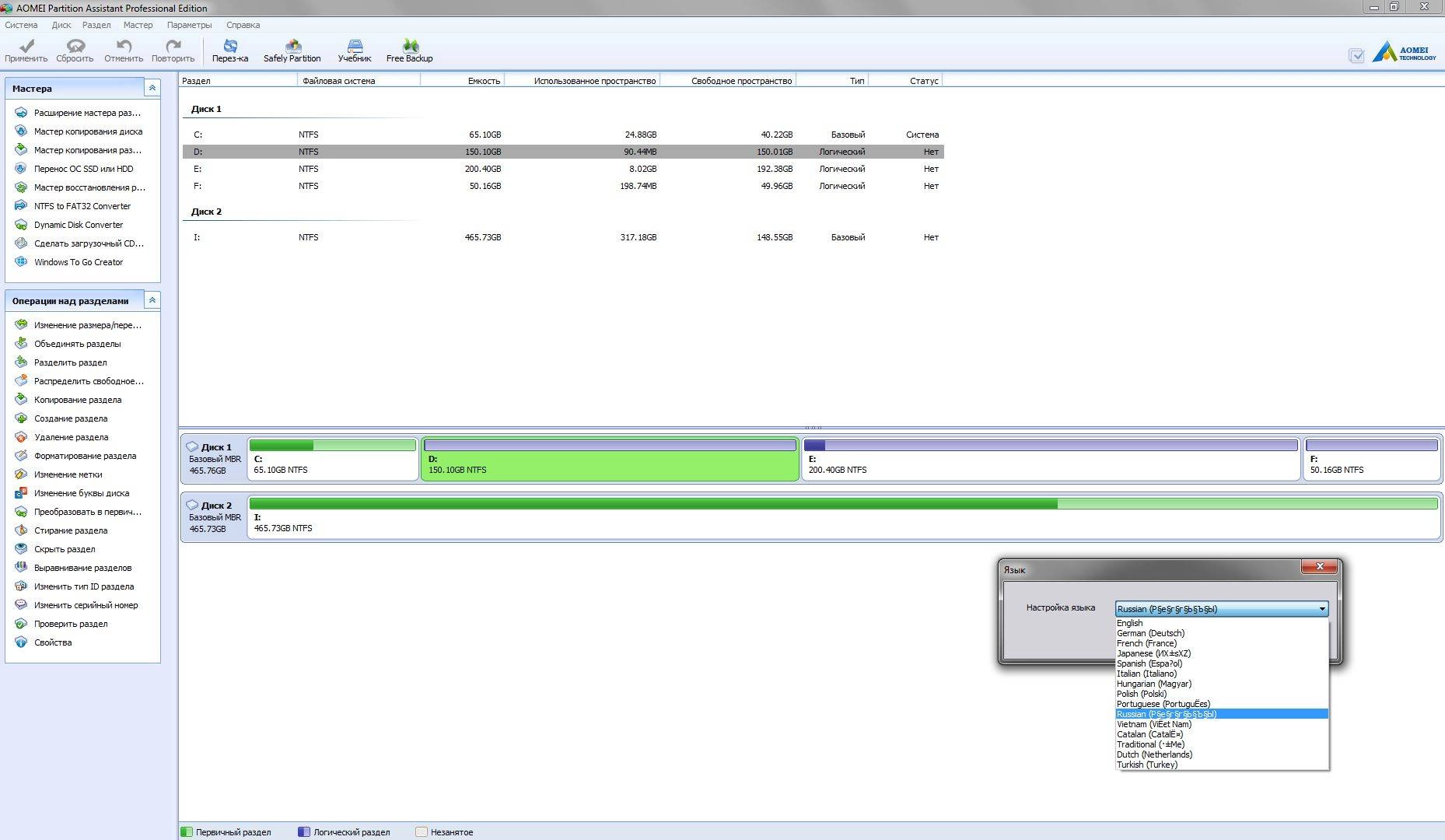This screenshot has width=1445, height=840.
Task: Sort by Свободное пространство column header
Action: click(x=728, y=81)
